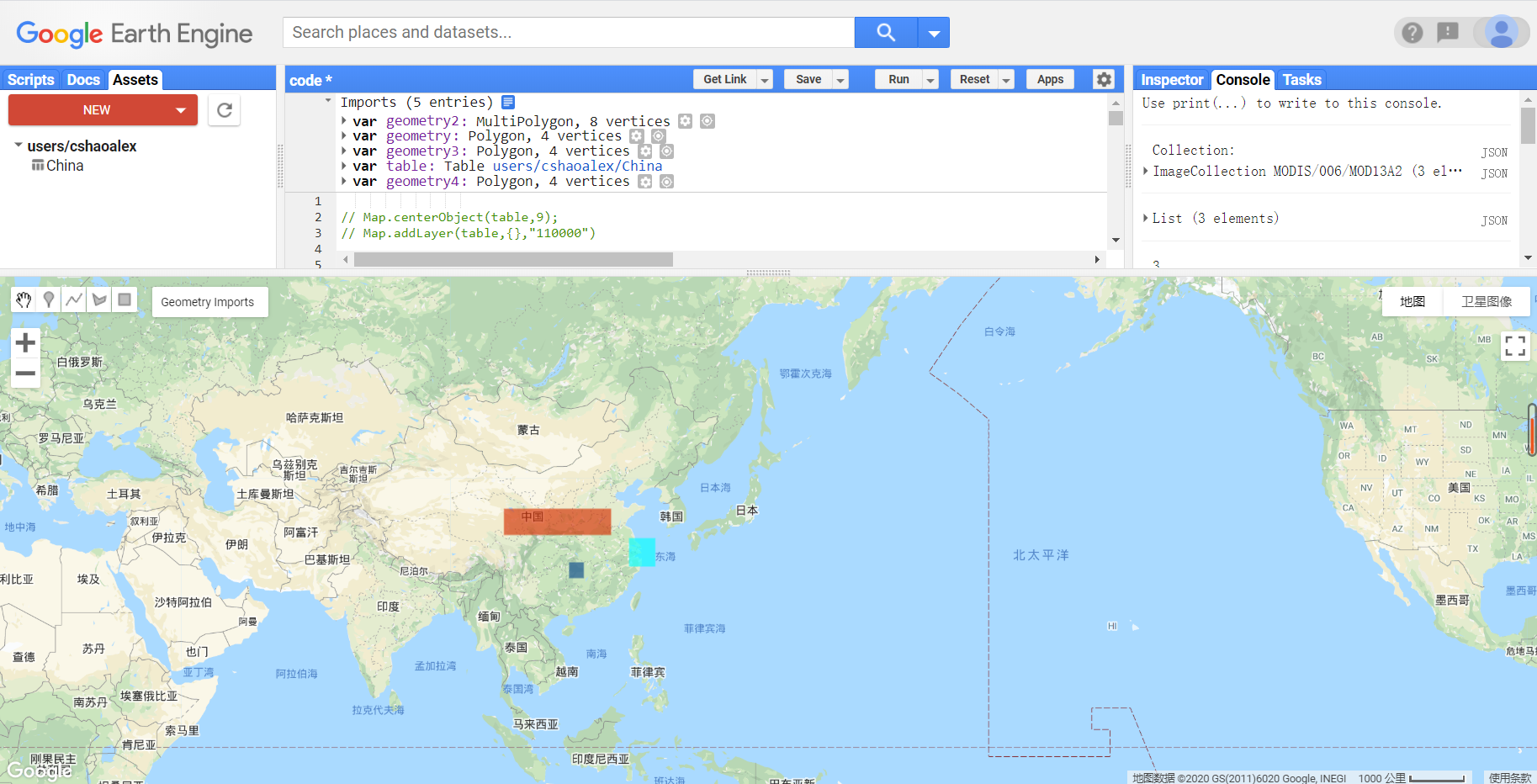Open settings for geometry2 import
Viewport: 1537px width, 784px height.
[685, 120]
